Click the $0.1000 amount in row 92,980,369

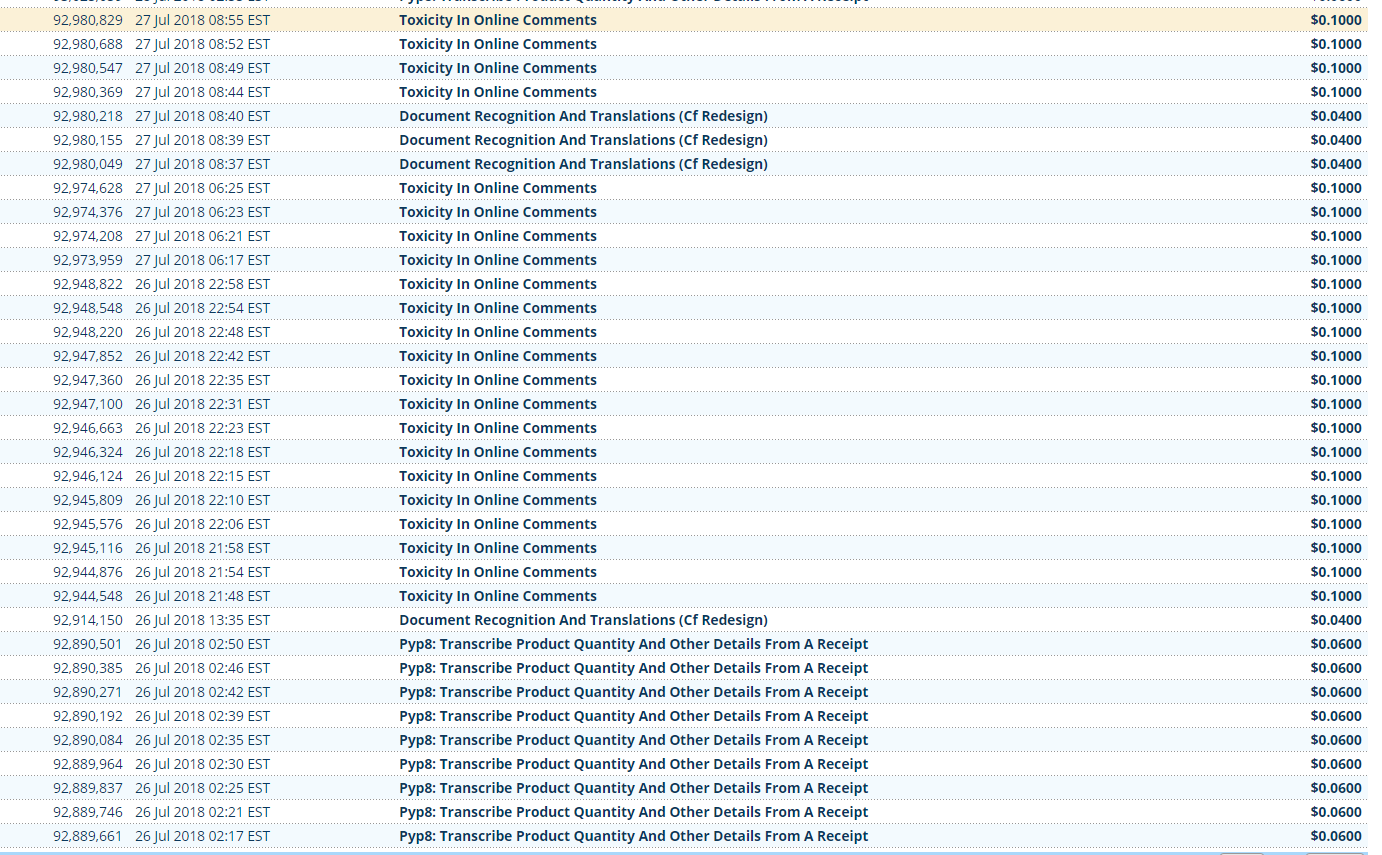1336,92
